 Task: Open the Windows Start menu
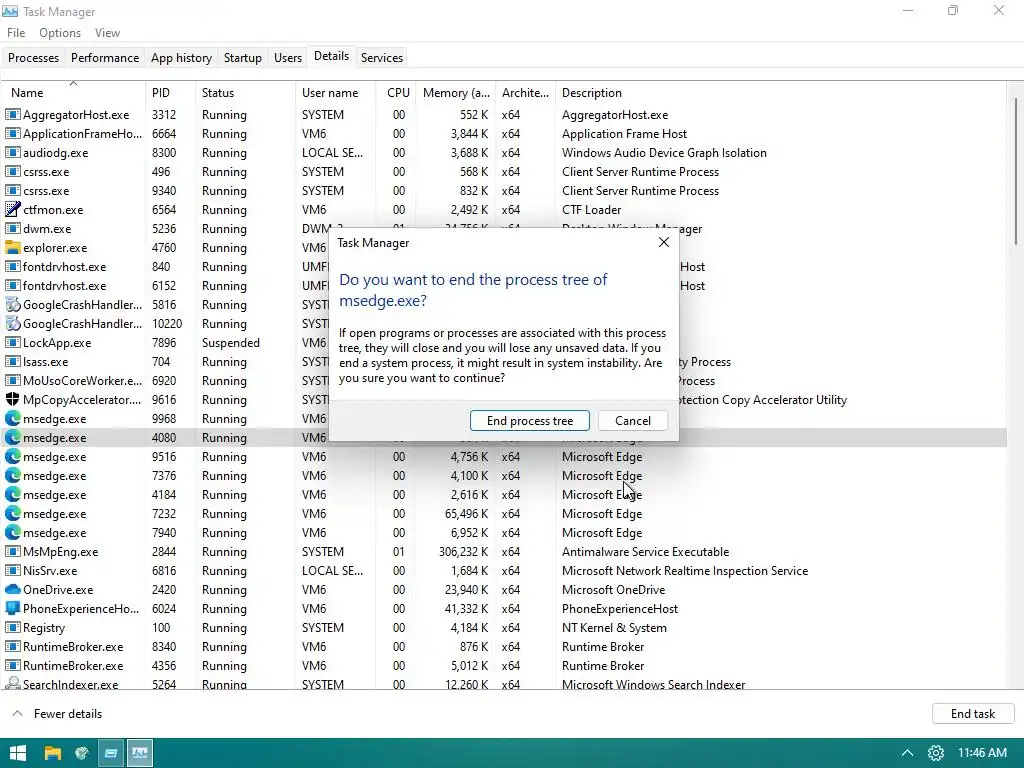click(18, 753)
